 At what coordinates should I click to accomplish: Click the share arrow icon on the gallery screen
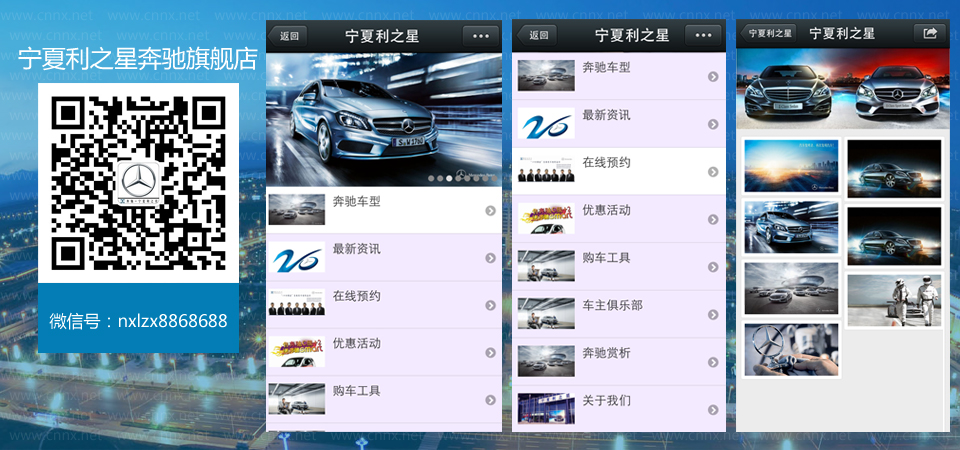[929, 33]
